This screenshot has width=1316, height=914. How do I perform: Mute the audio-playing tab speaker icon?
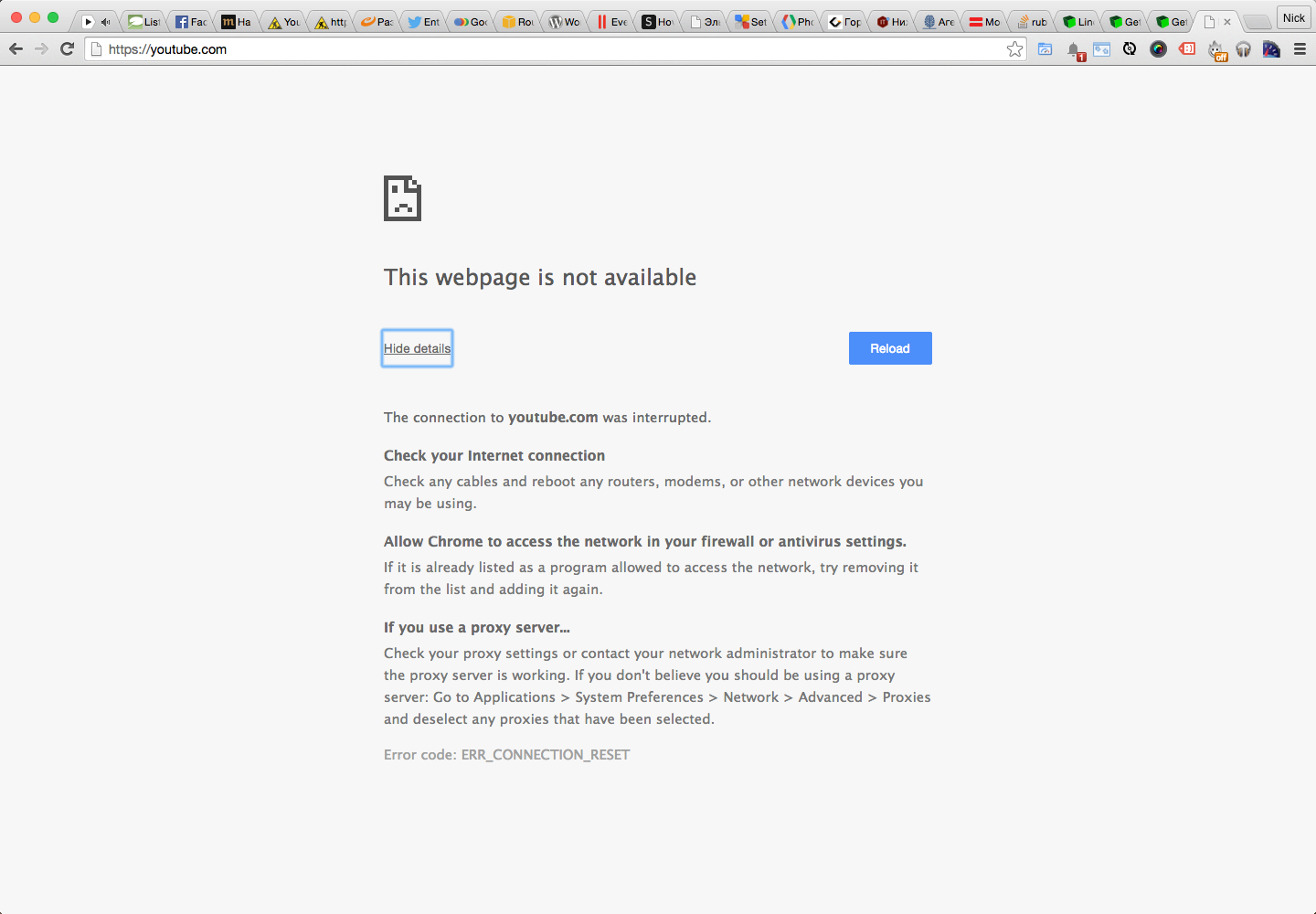coord(105,22)
